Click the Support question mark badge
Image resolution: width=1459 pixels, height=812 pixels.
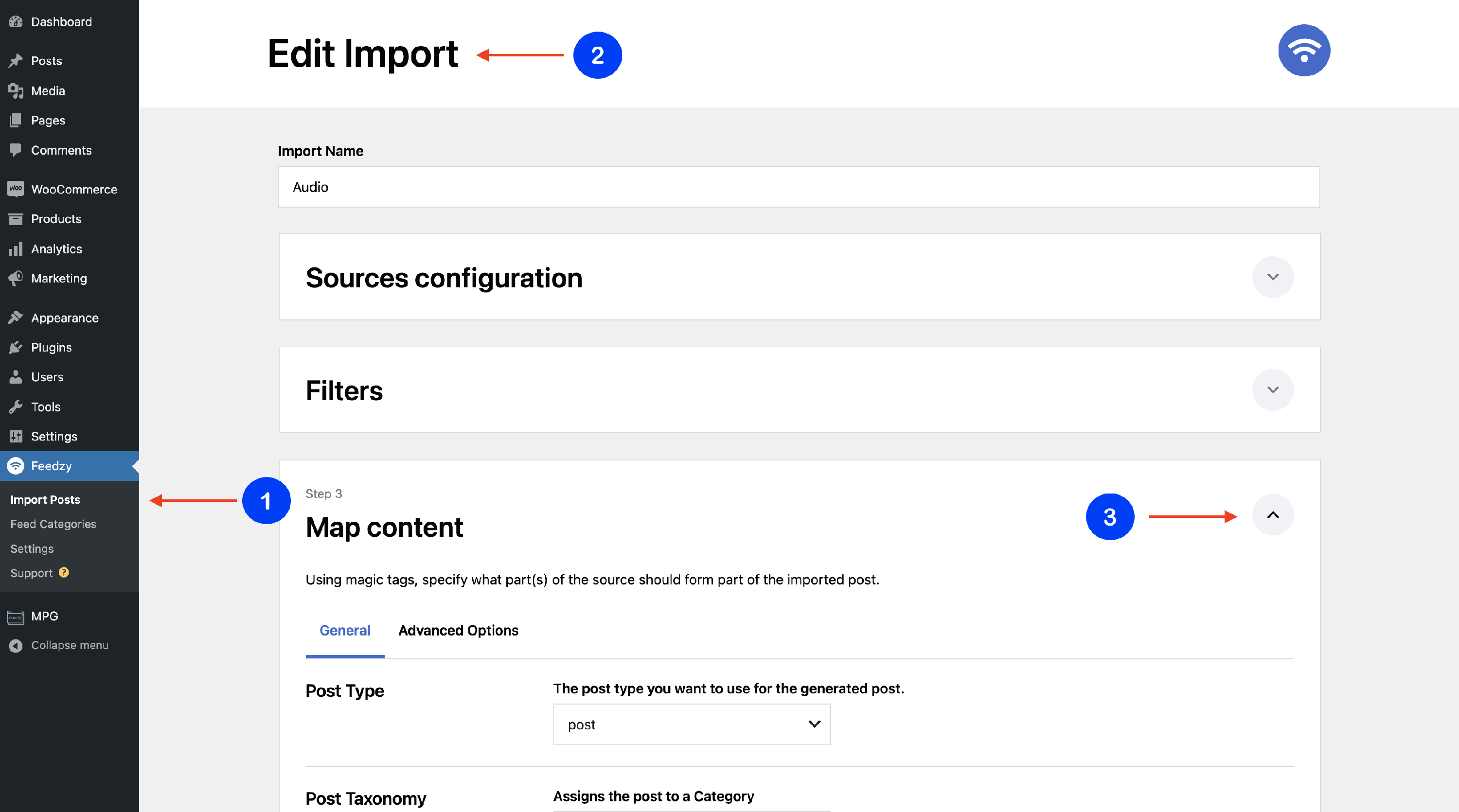point(64,572)
